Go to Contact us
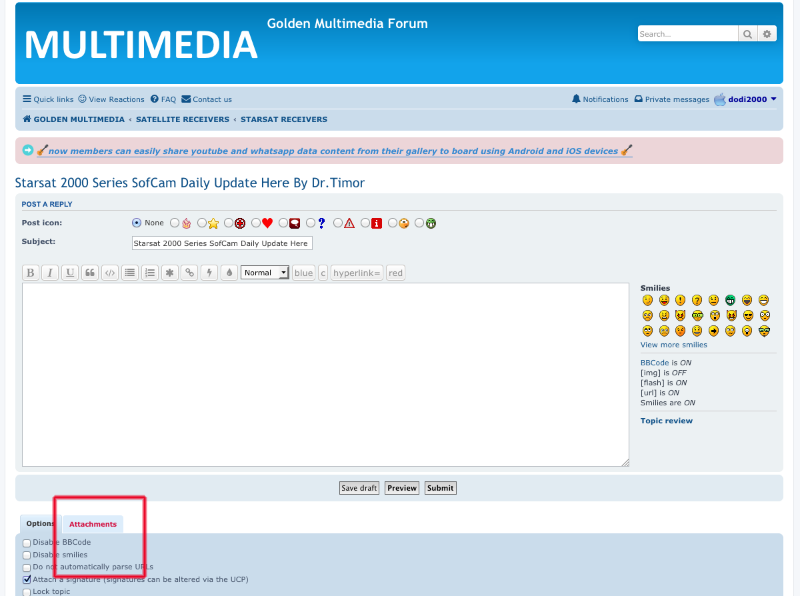800x596 pixels. [x=207, y=99]
